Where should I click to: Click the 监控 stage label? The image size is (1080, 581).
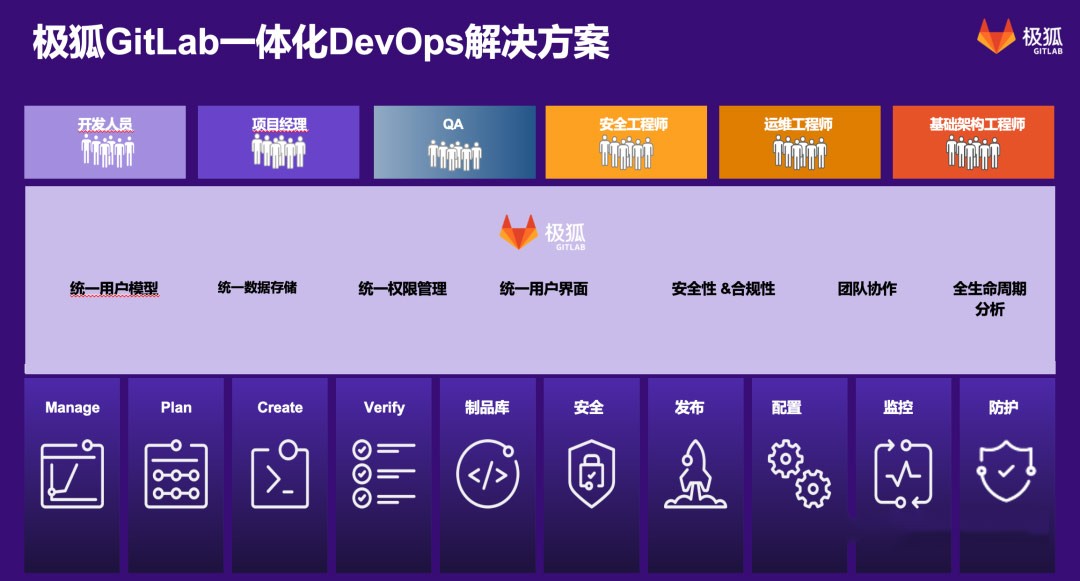(x=898, y=408)
